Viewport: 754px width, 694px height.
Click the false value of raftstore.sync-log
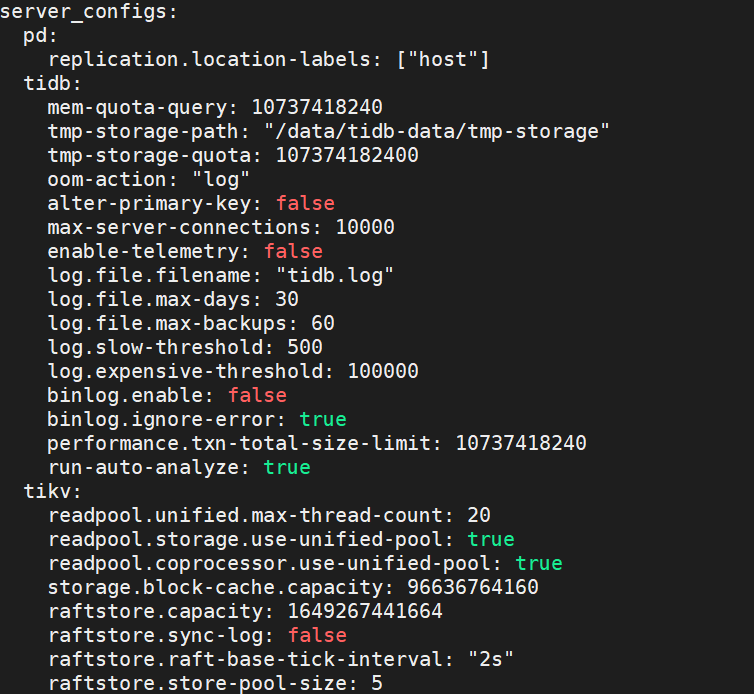click(x=317, y=635)
